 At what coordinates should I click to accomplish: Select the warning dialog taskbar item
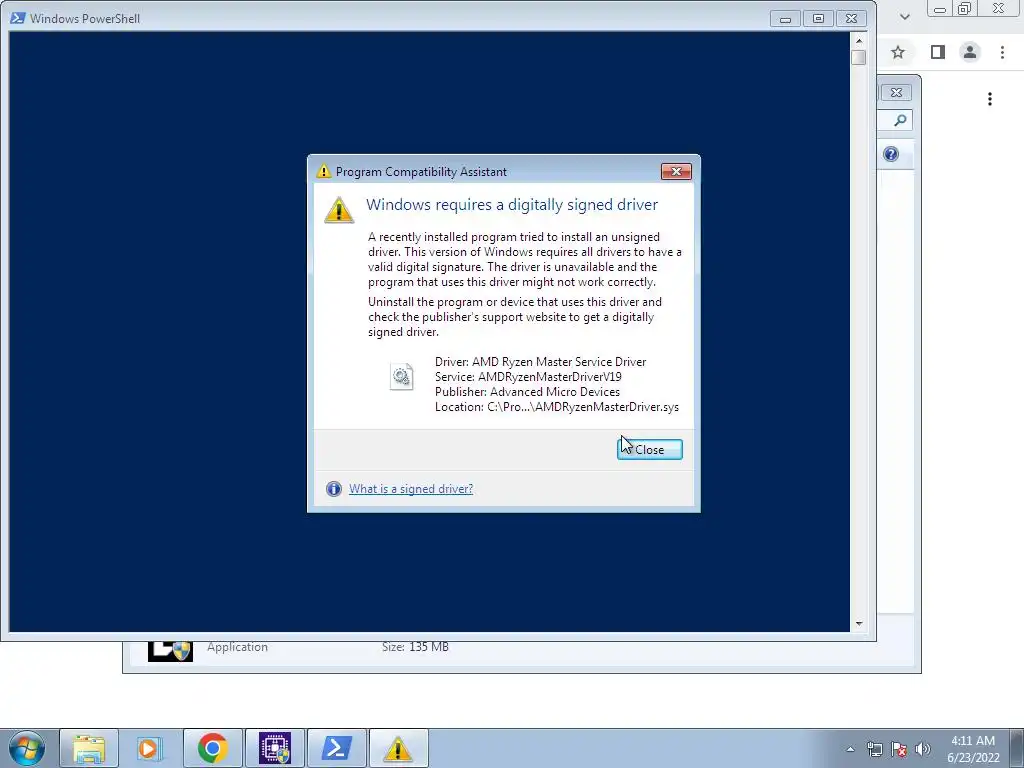(398, 748)
